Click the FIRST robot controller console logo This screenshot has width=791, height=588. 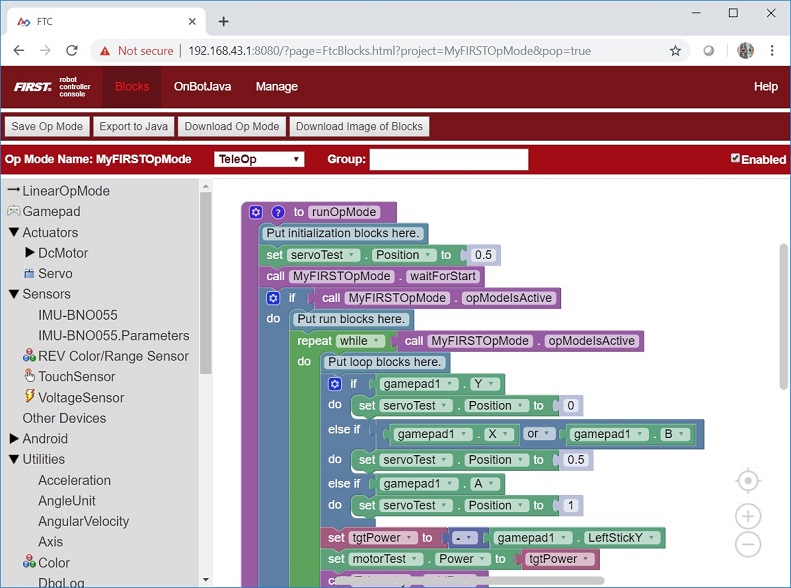[x=52, y=87]
